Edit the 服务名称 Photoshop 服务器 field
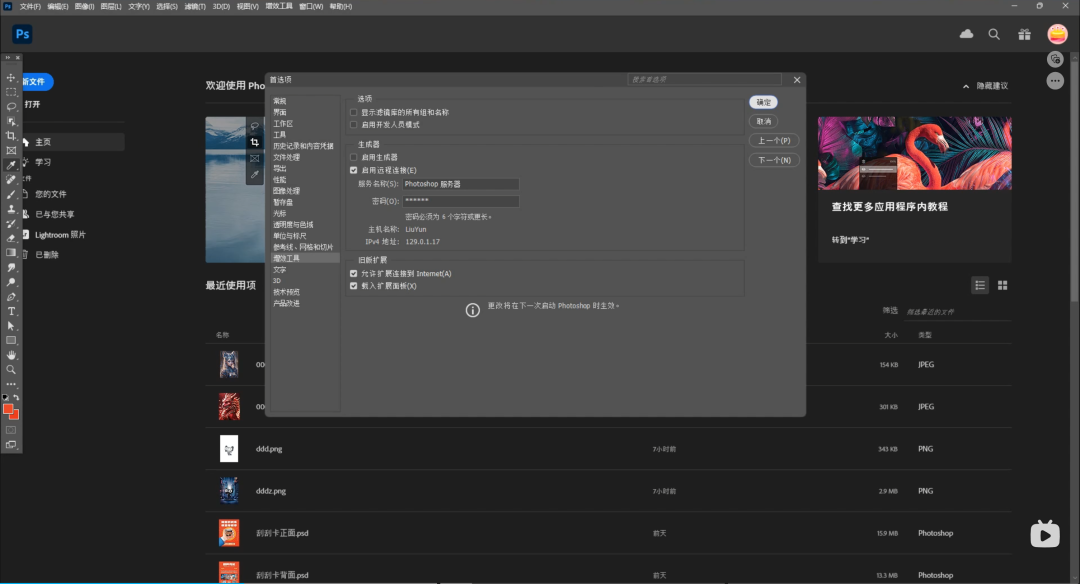Image resolution: width=1080 pixels, height=584 pixels. coord(460,184)
